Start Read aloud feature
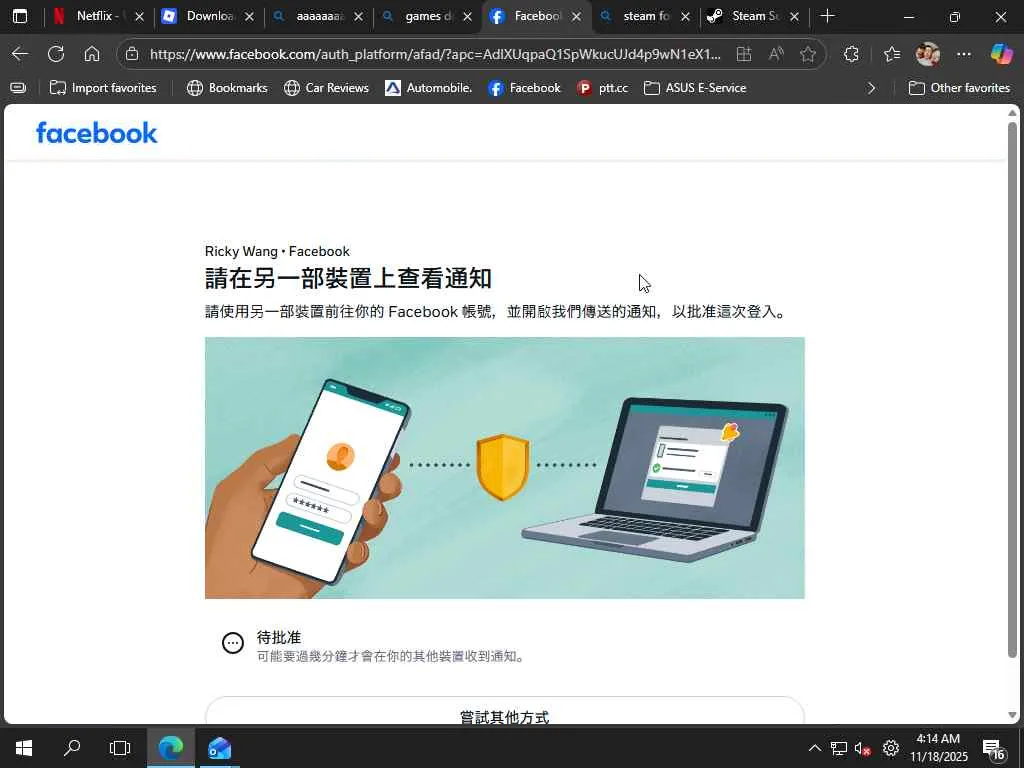This screenshot has width=1024, height=768. (776, 54)
